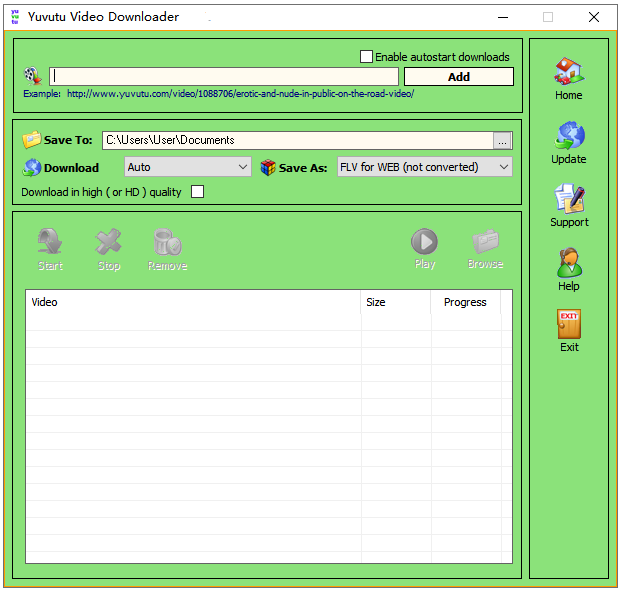621x593 pixels.
Task: Click the Remove trash bin icon
Action: point(167,242)
